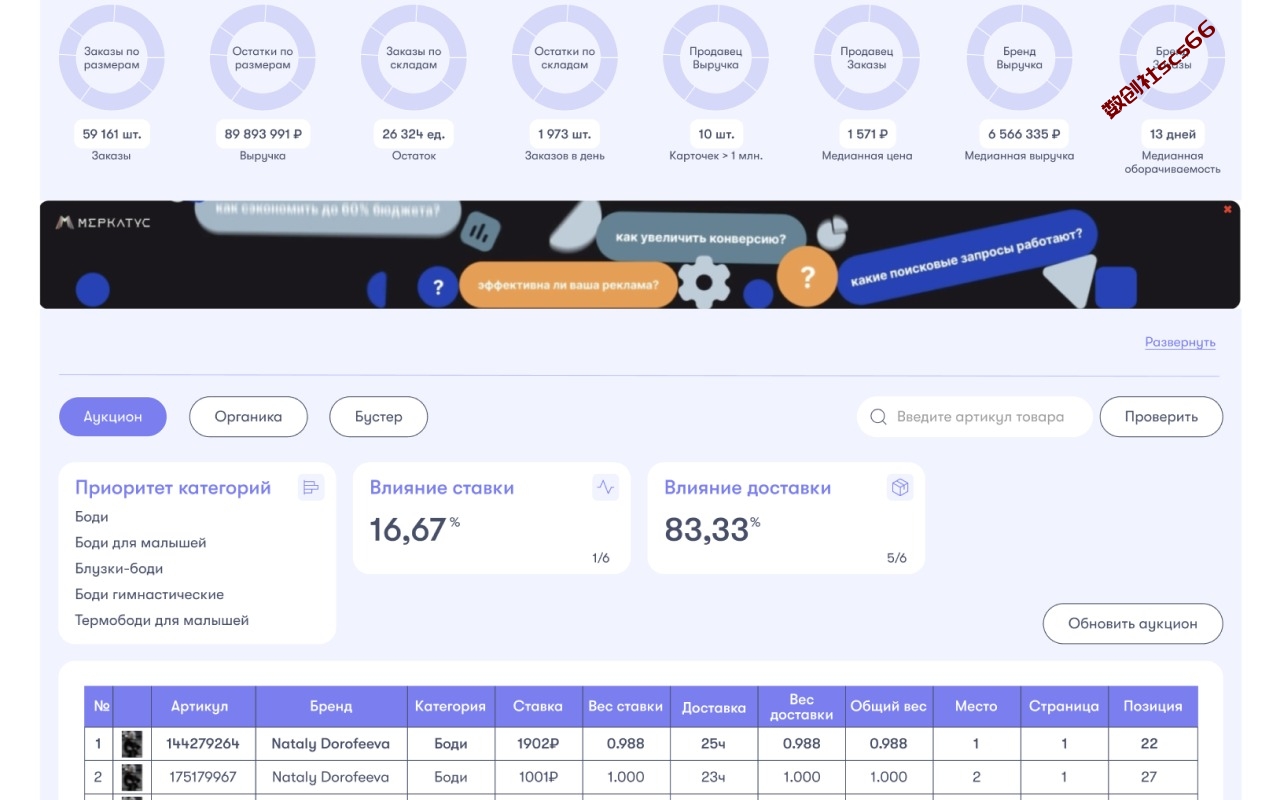Image resolution: width=1280 pixels, height=800 pixels.
Task: Click the 13 дней turnover value
Action: [1172, 134]
